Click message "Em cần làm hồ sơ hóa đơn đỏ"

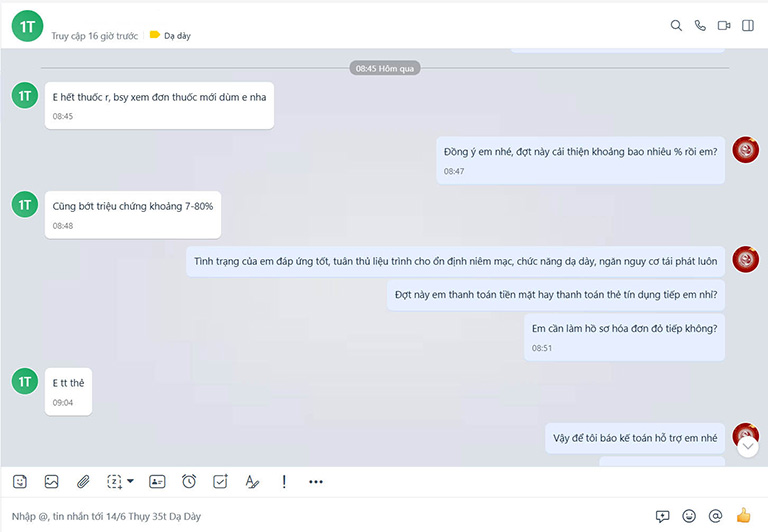coord(624,337)
